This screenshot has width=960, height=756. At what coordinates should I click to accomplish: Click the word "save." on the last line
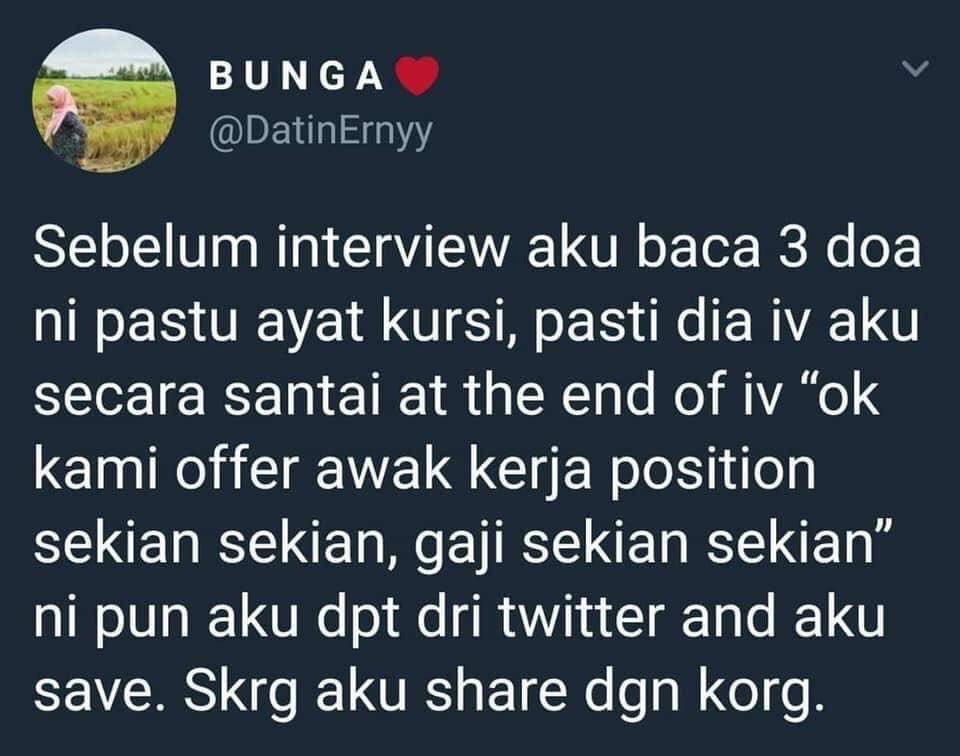(99, 690)
